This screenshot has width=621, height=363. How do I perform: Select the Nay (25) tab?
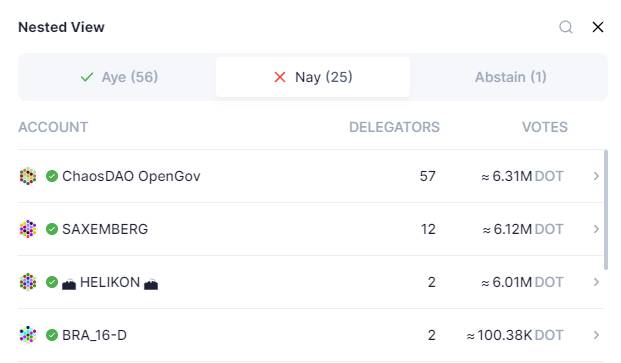point(313,77)
